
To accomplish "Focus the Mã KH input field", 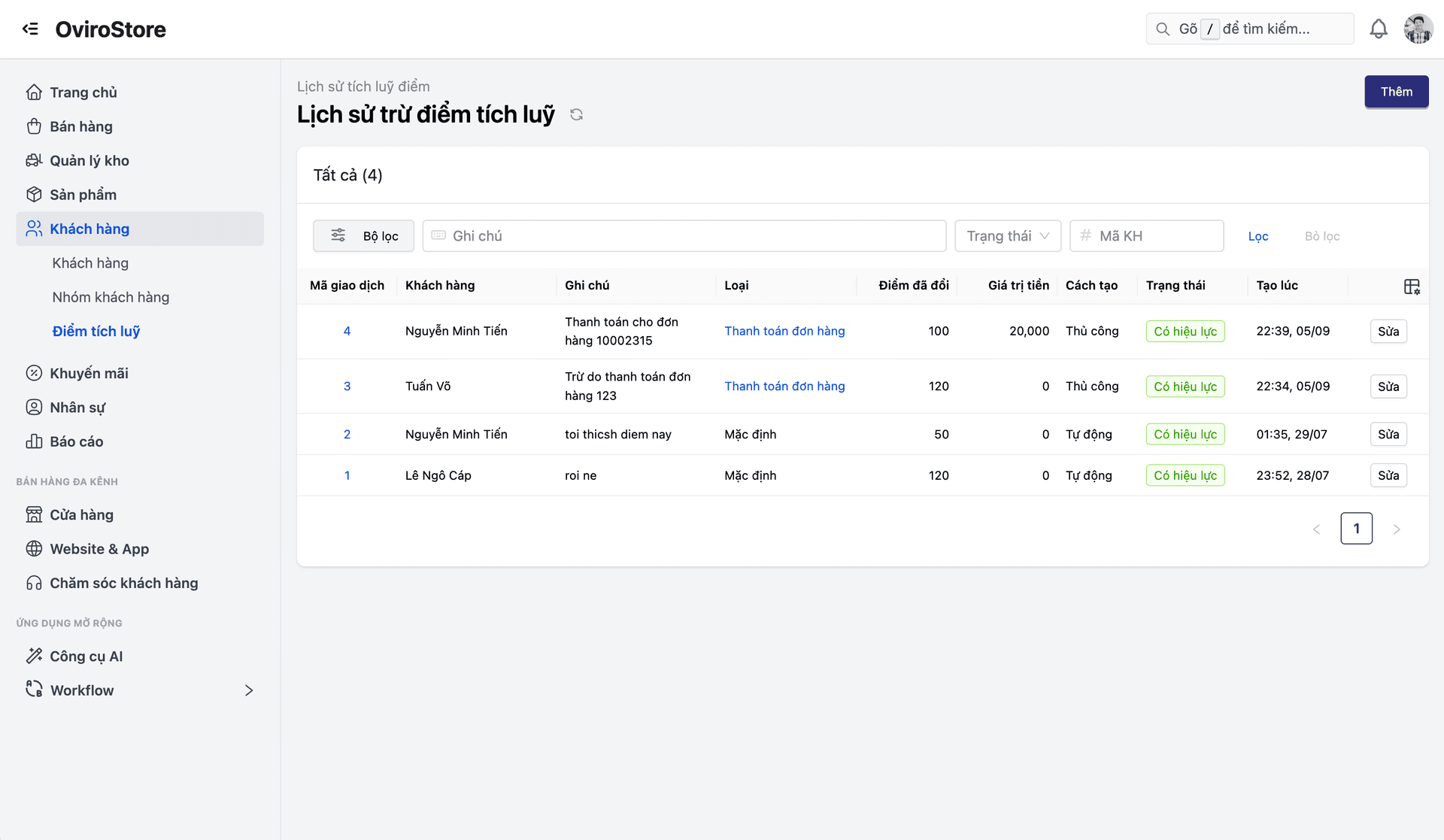I will [1154, 236].
